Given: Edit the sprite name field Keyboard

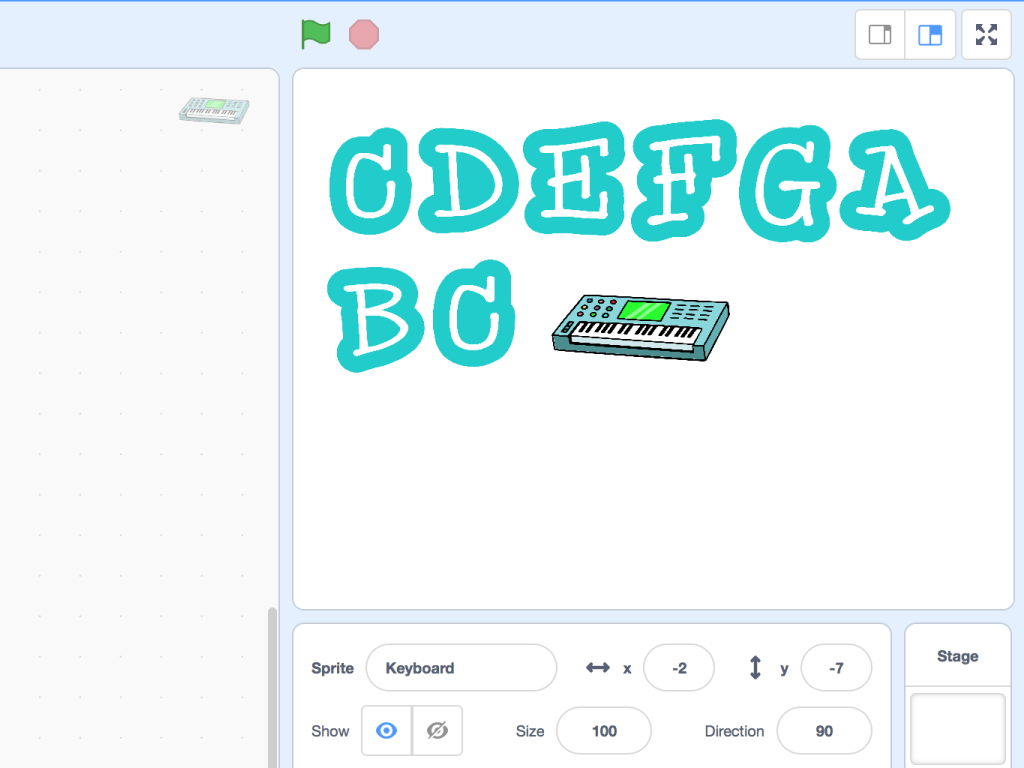Looking at the screenshot, I should click(x=461, y=667).
